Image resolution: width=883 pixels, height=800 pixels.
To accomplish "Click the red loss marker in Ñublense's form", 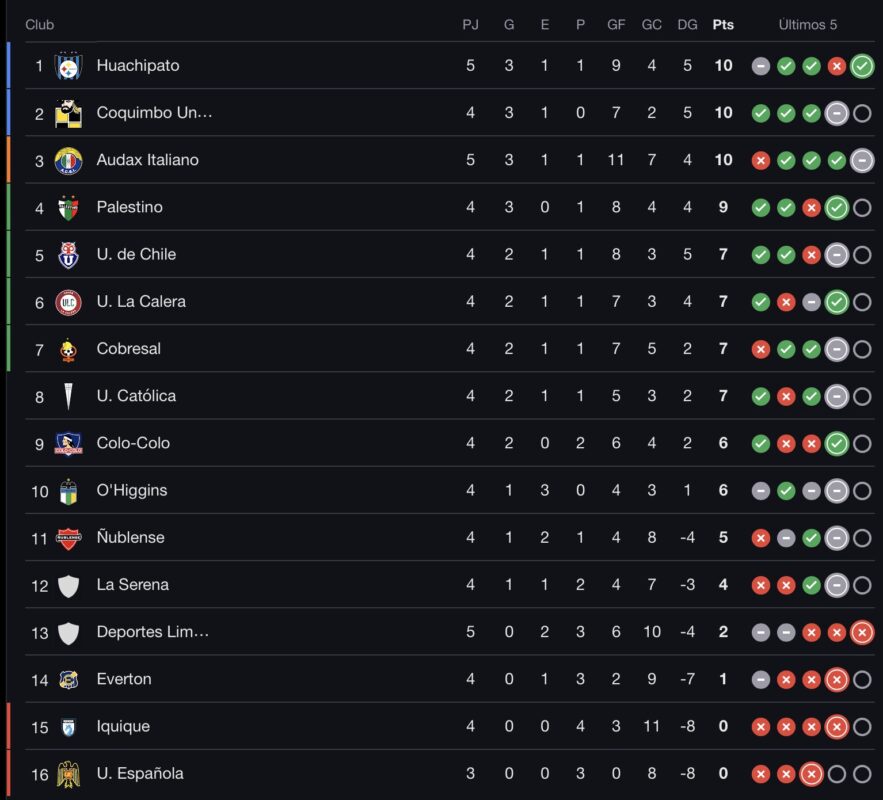I will (x=761, y=537).
